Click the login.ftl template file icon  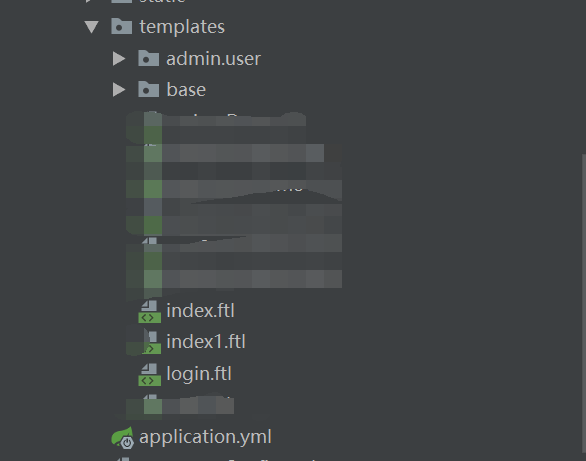149,374
